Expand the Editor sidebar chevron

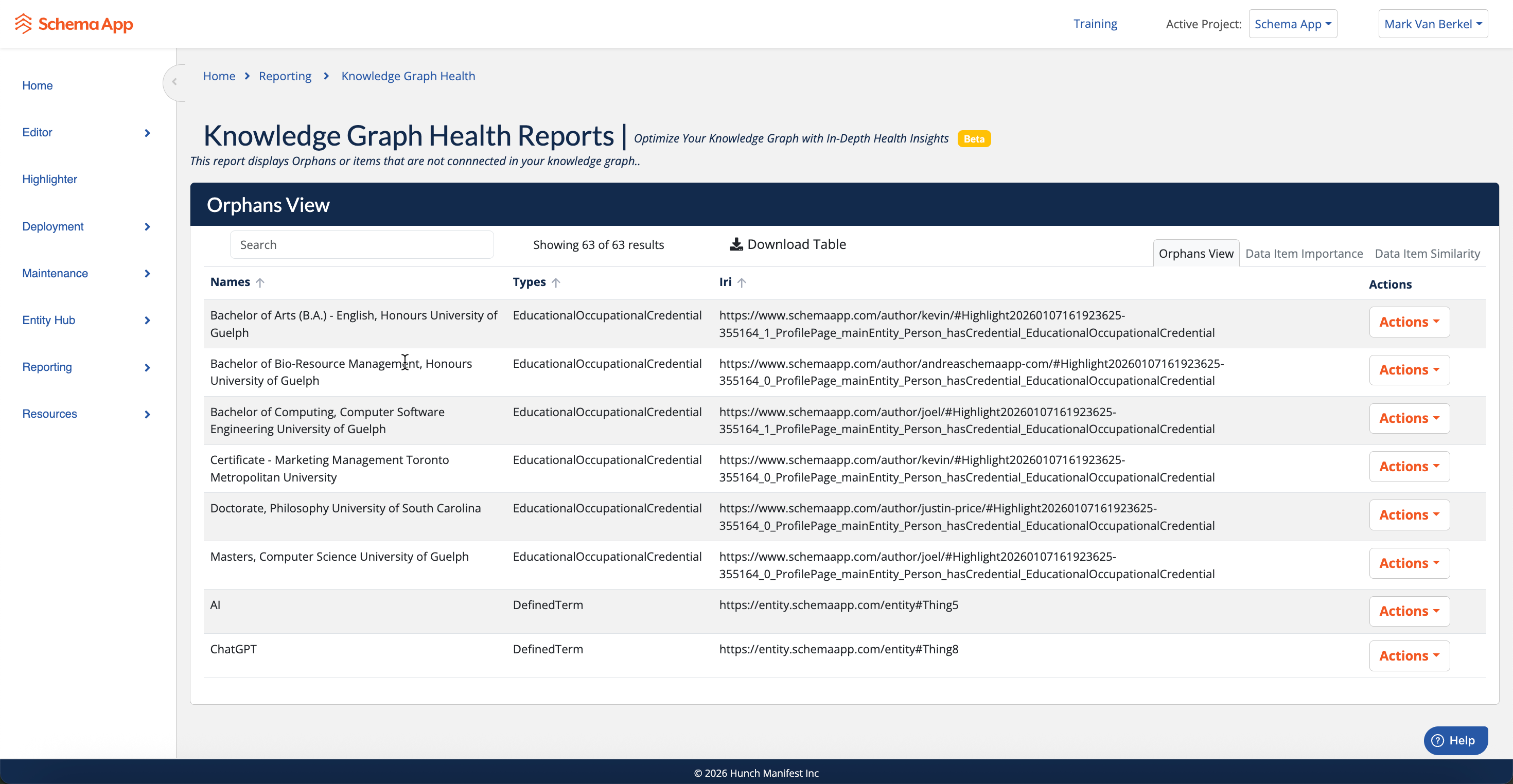pyautogui.click(x=147, y=133)
